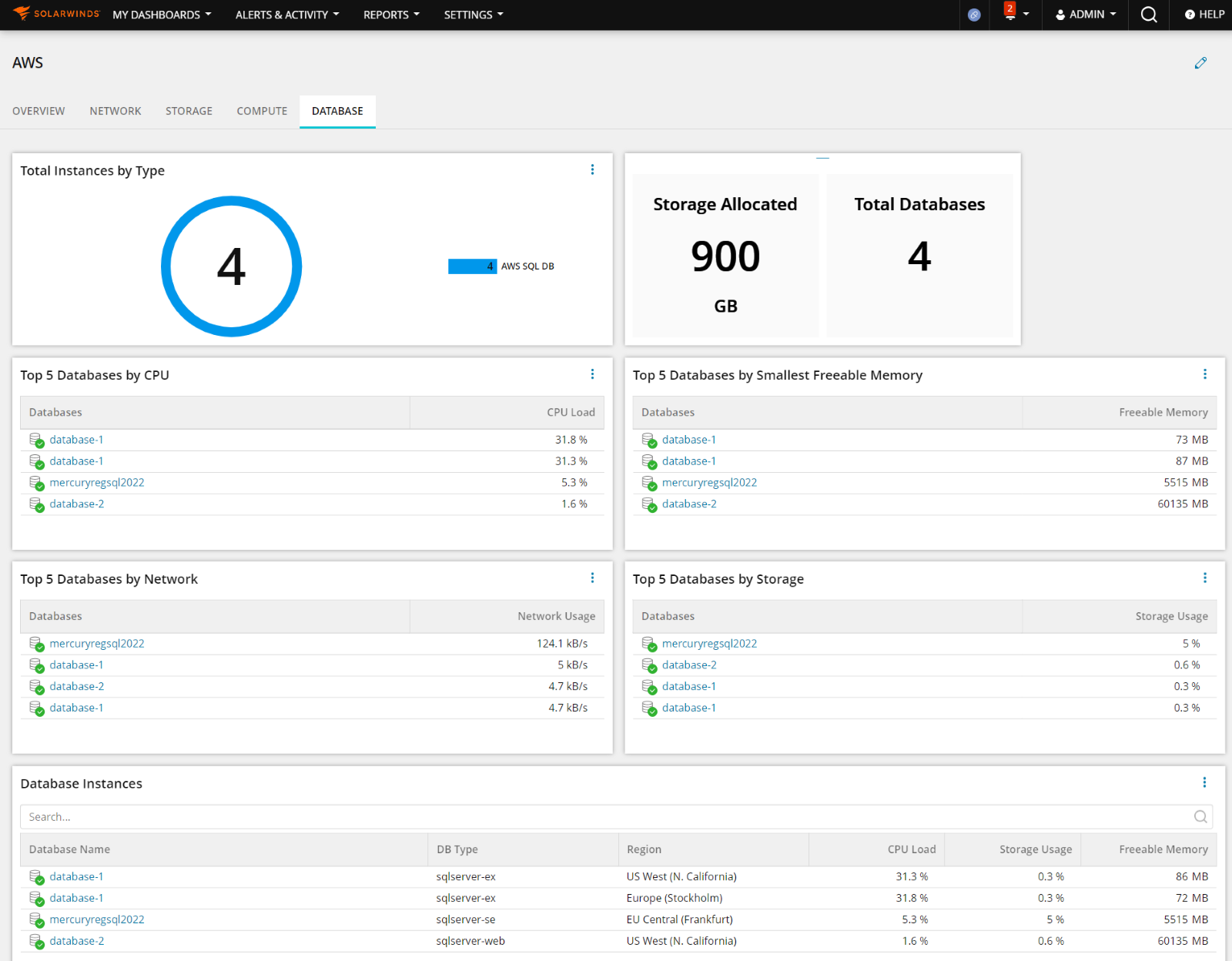Open Database Instances widget options menu
This screenshot has width=1232, height=961.
tap(1205, 782)
